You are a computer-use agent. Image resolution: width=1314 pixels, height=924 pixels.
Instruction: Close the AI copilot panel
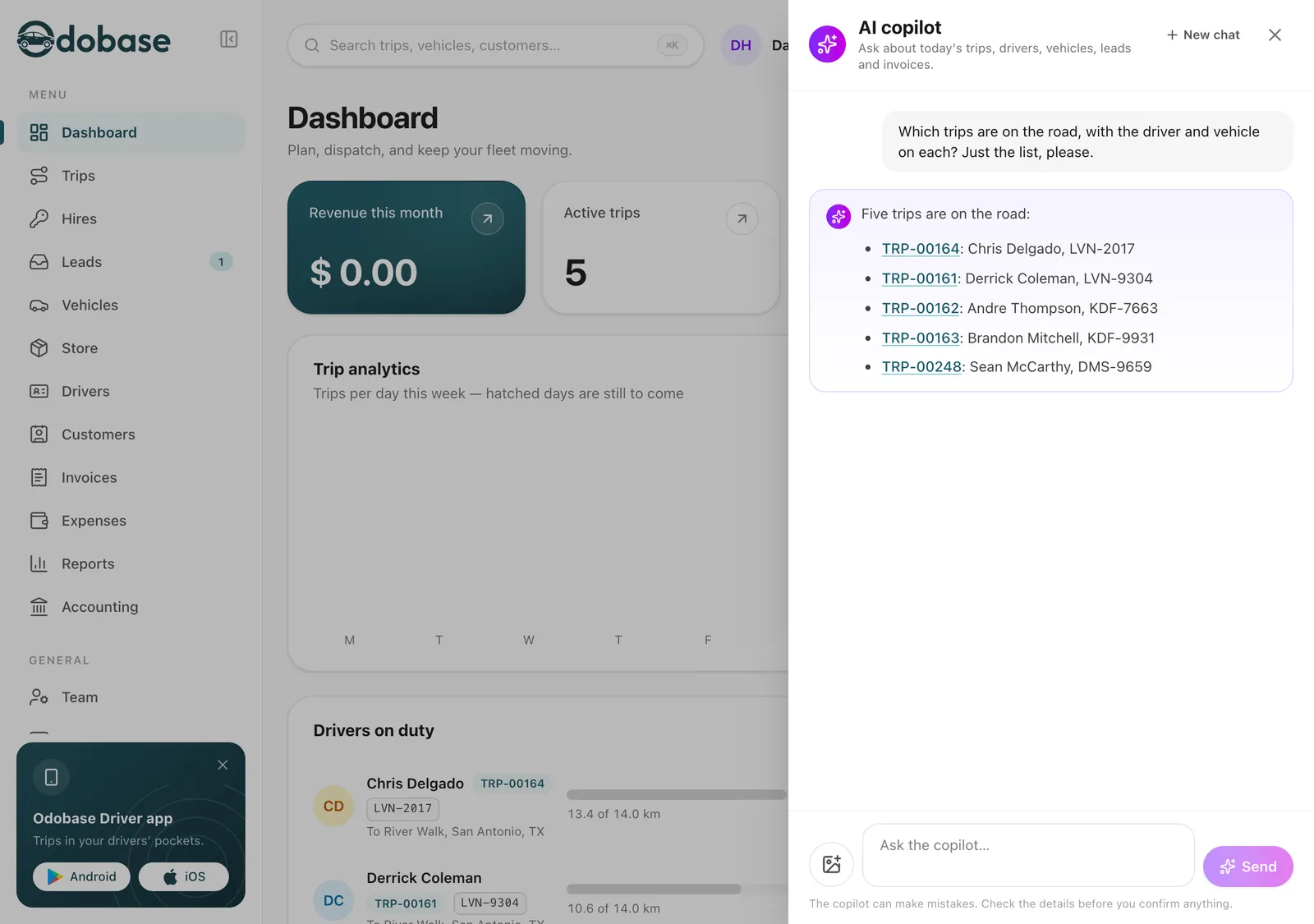point(1275,34)
